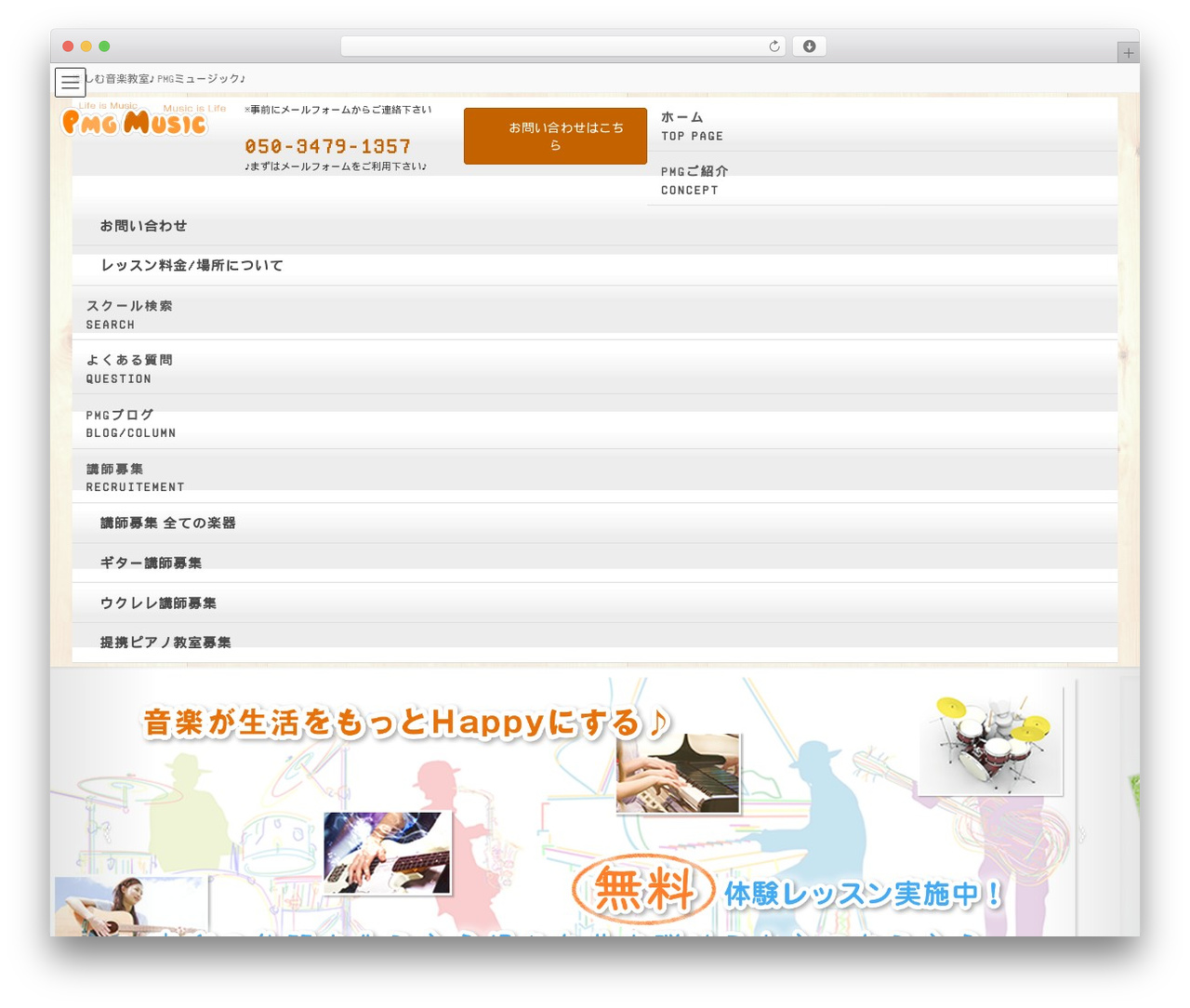This screenshot has height=1008, width=1190.
Task: Click the piano hands thumbnail image
Action: pyautogui.click(x=678, y=774)
